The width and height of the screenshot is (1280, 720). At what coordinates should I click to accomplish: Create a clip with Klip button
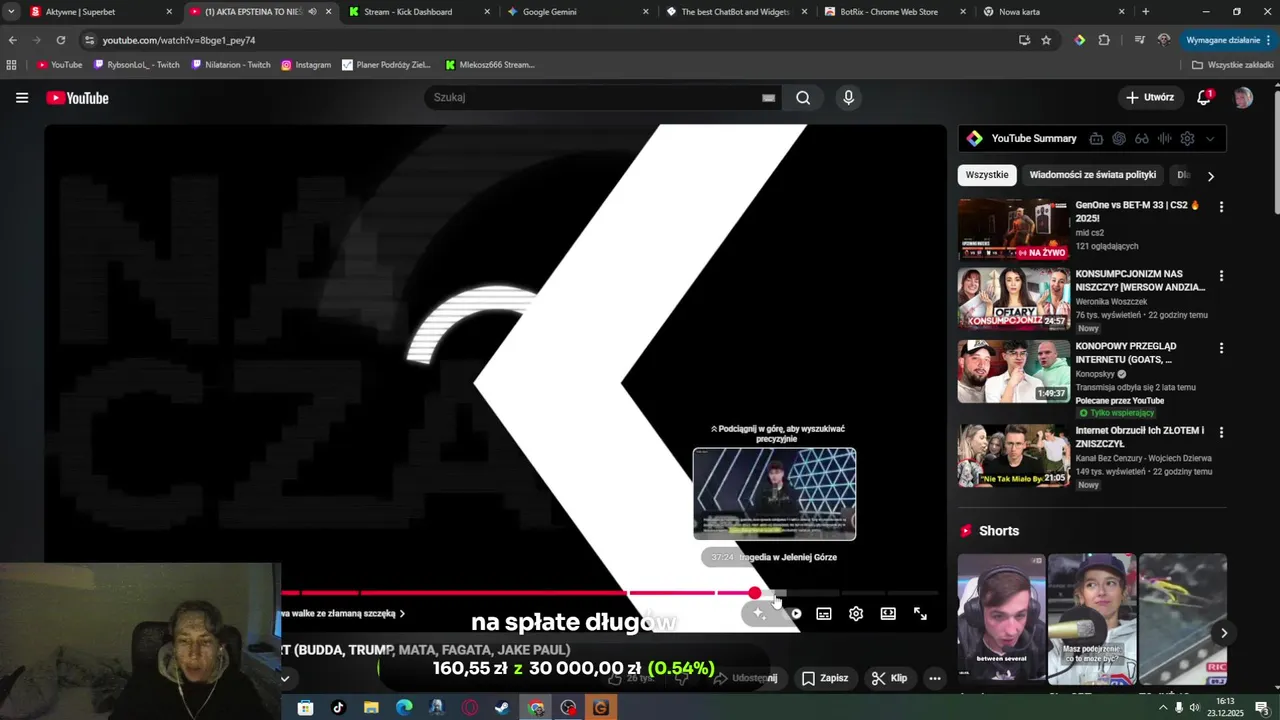click(x=888, y=678)
